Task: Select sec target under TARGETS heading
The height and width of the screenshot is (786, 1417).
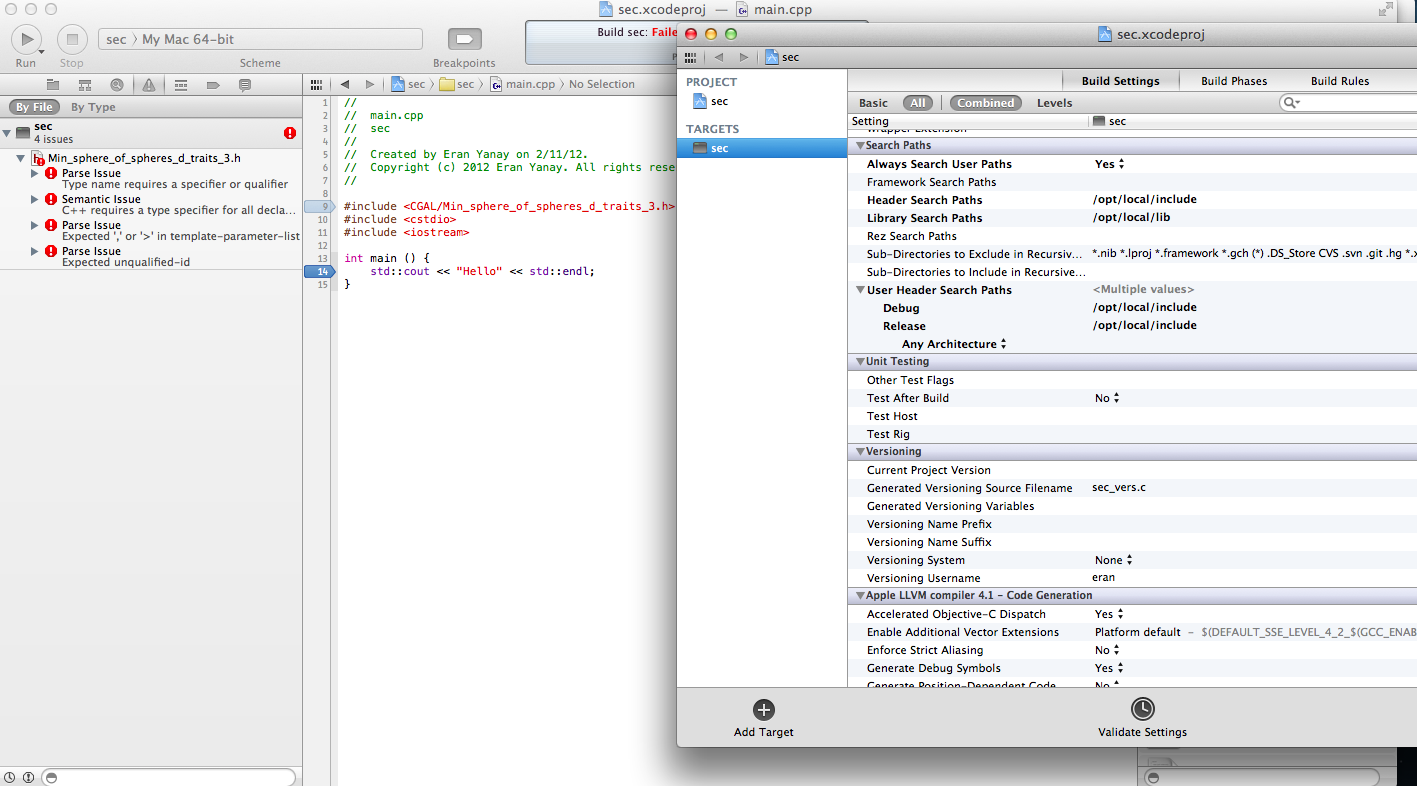Action: click(x=762, y=148)
